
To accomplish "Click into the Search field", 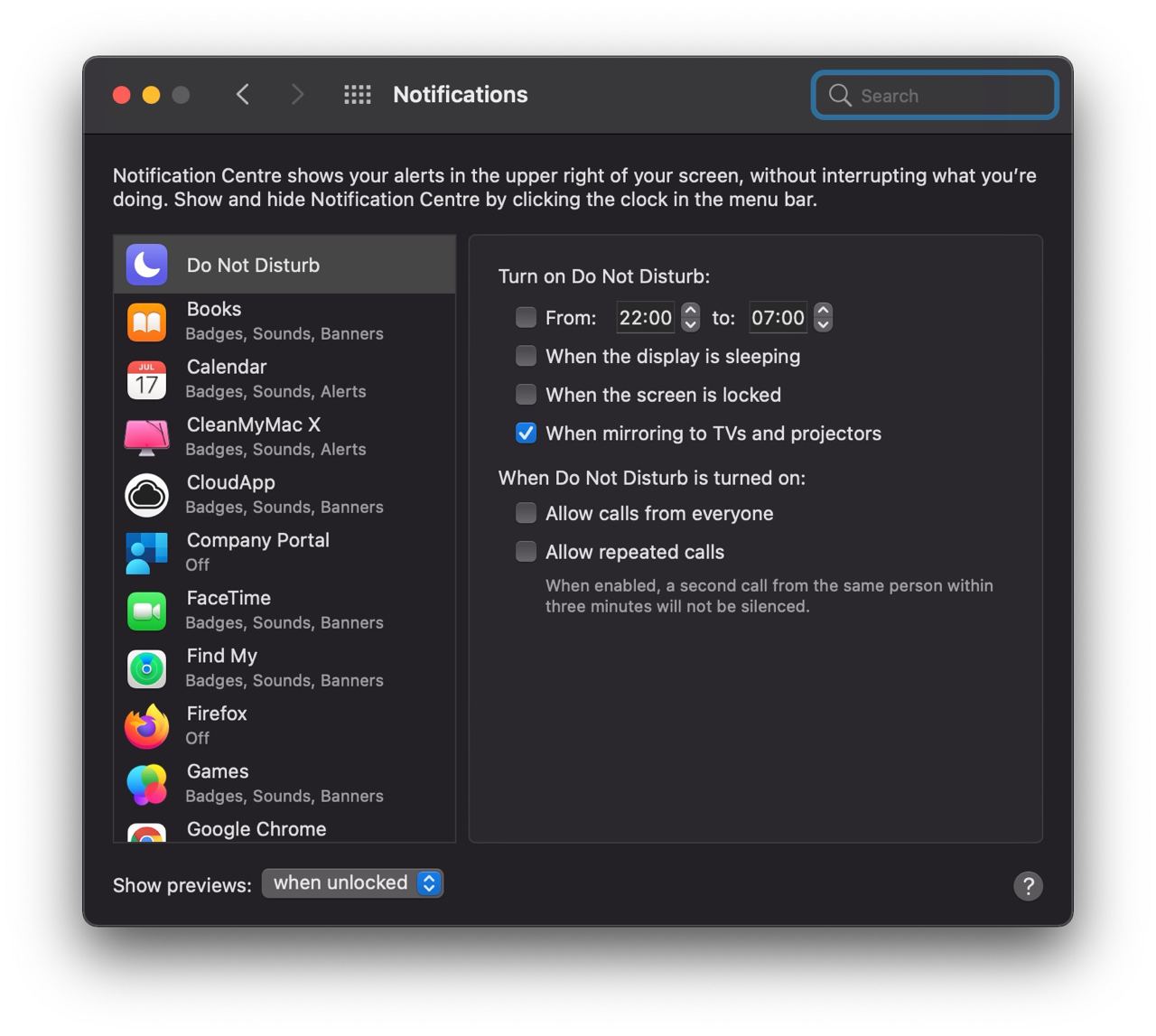I will 935,95.
